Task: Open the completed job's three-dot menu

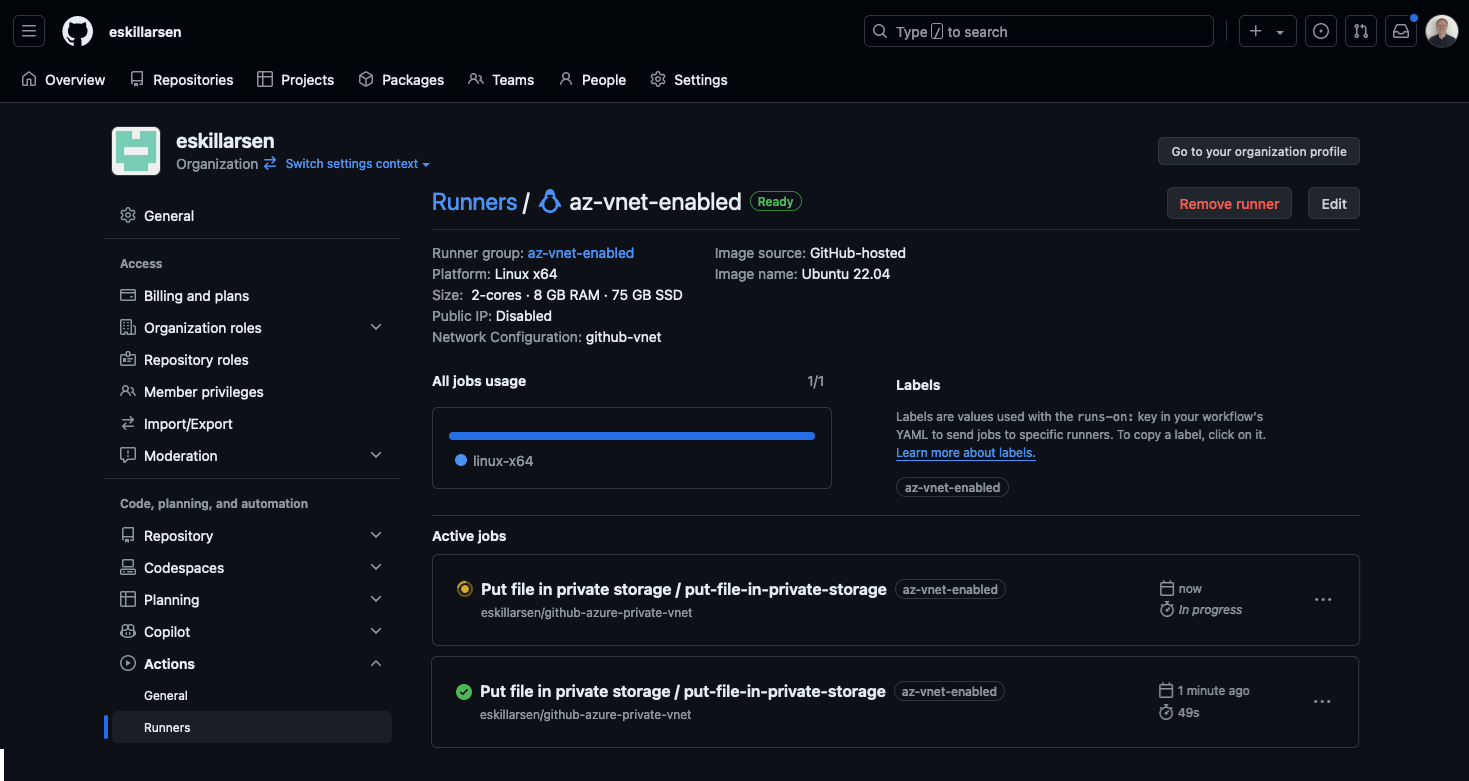Action: 1322,702
